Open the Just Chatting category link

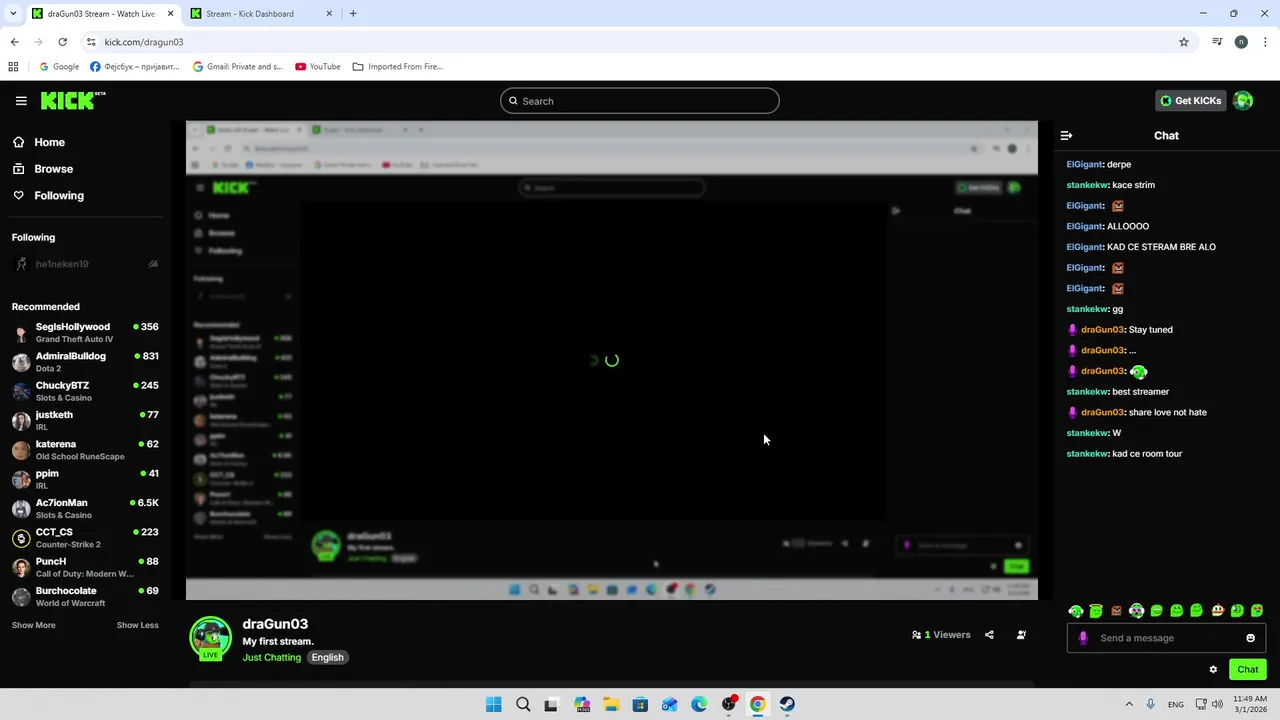[271, 658]
